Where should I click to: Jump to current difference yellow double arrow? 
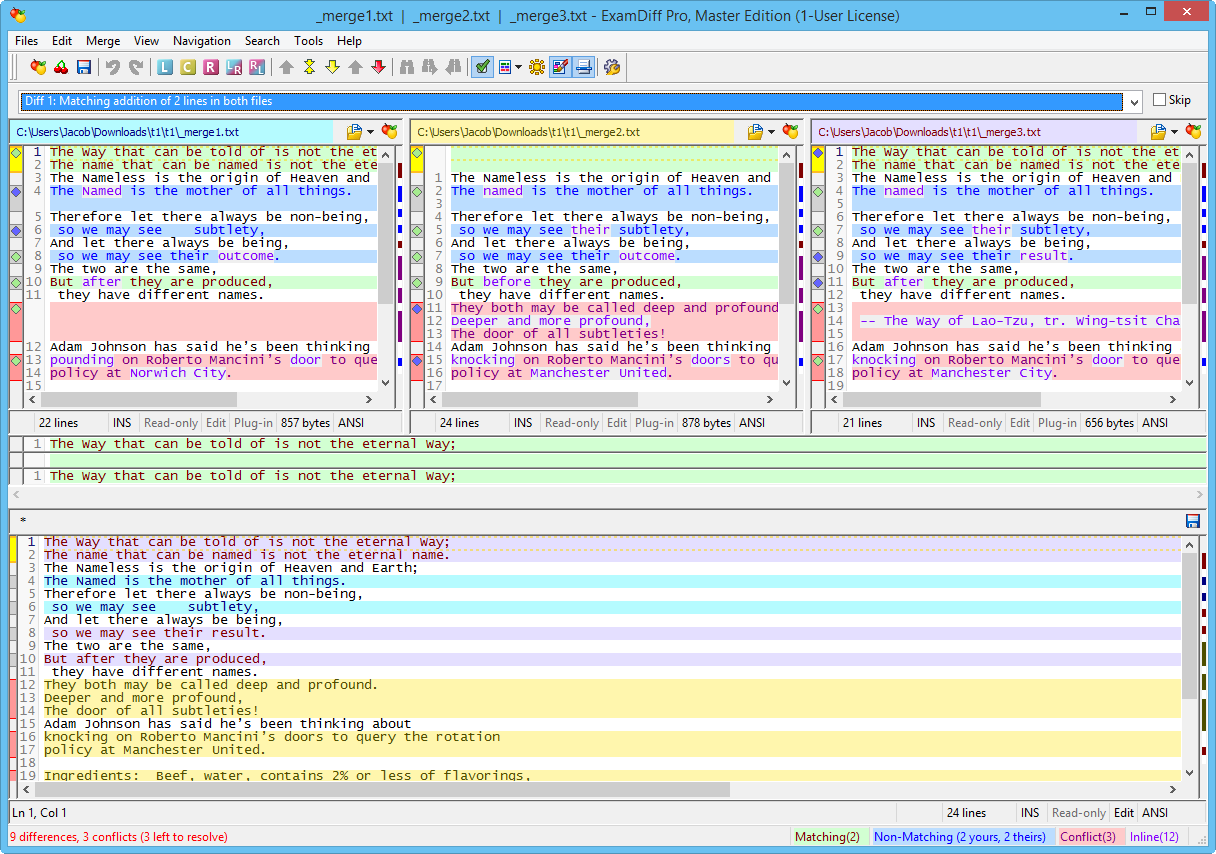pos(309,67)
